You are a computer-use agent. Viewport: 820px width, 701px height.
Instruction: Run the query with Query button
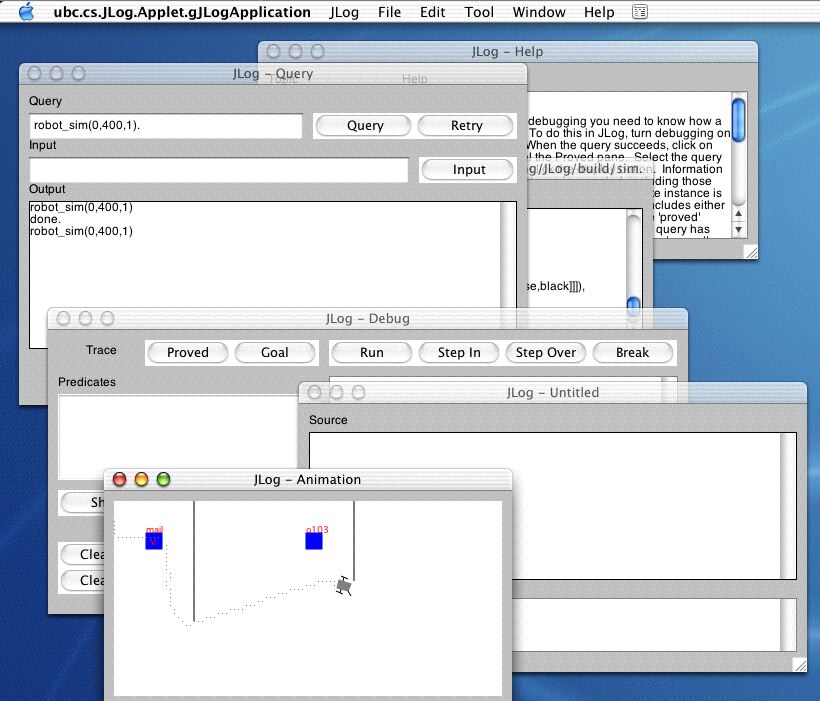coord(365,126)
